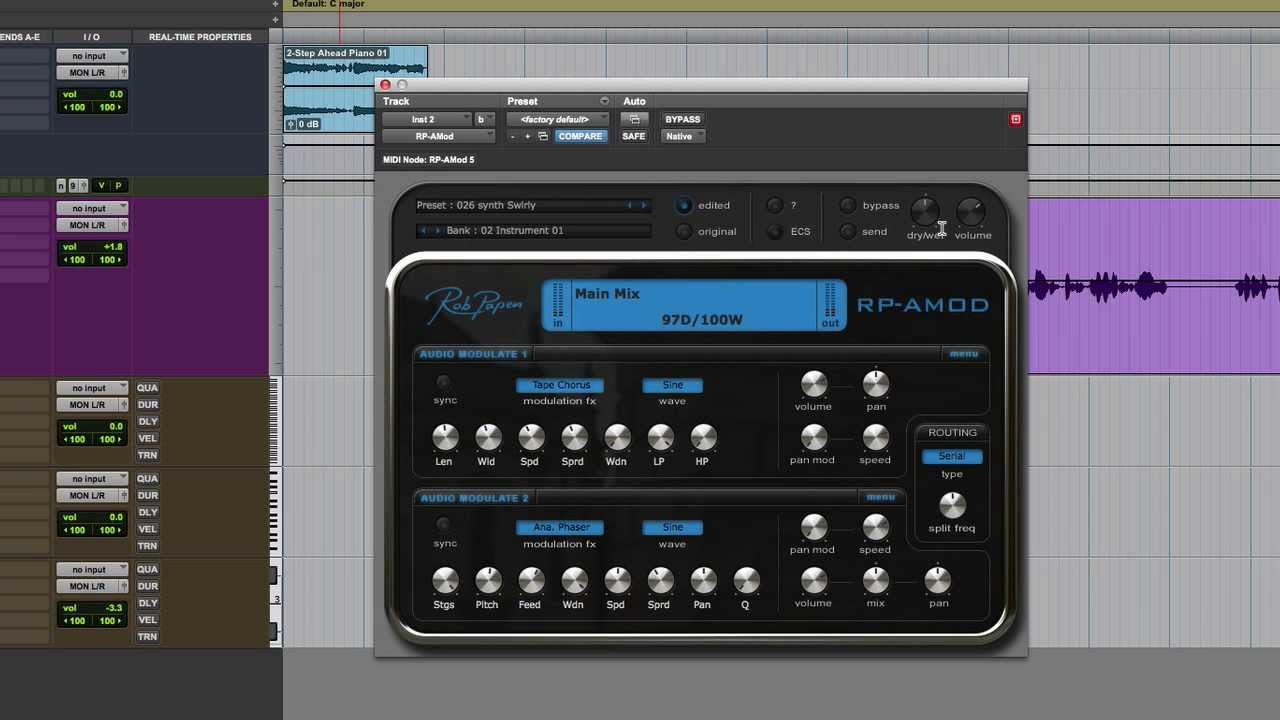Click the ECS button LED
This screenshot has width=1280, height=720.
point(775,231)
